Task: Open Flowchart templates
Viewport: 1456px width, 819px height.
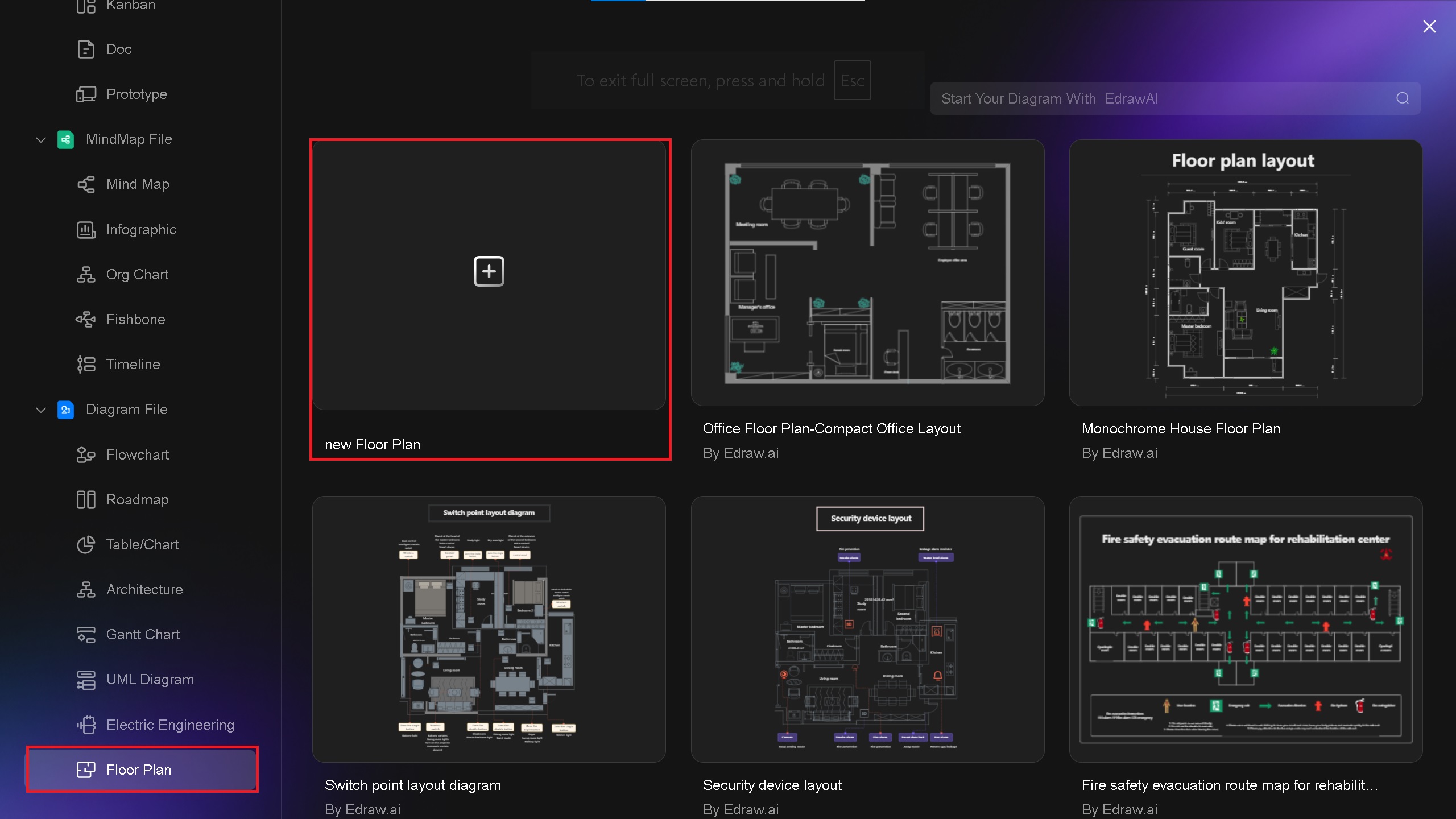Action: coord(142,455)
